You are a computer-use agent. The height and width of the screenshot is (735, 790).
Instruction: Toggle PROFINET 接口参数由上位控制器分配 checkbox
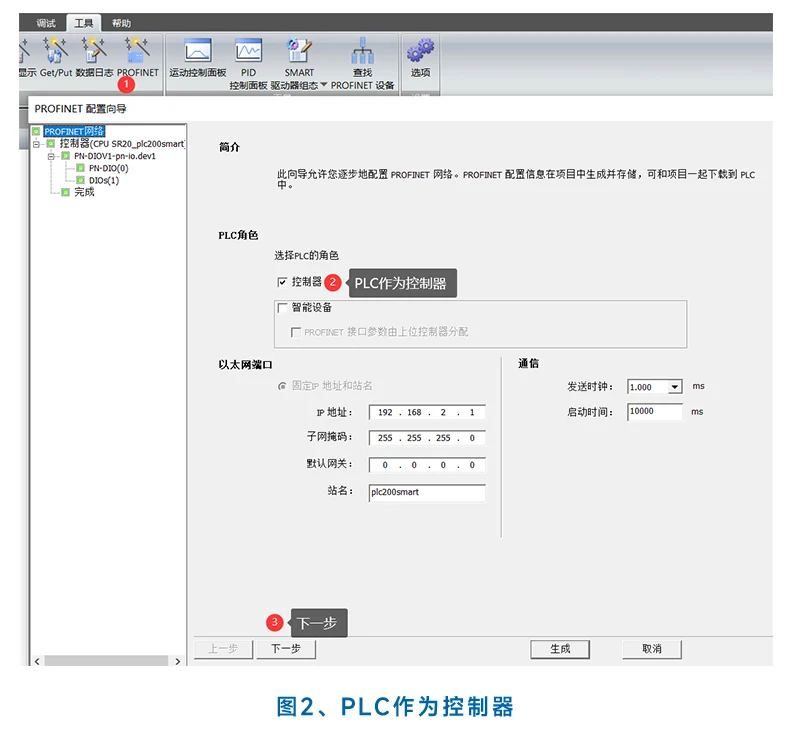(296, 332)
